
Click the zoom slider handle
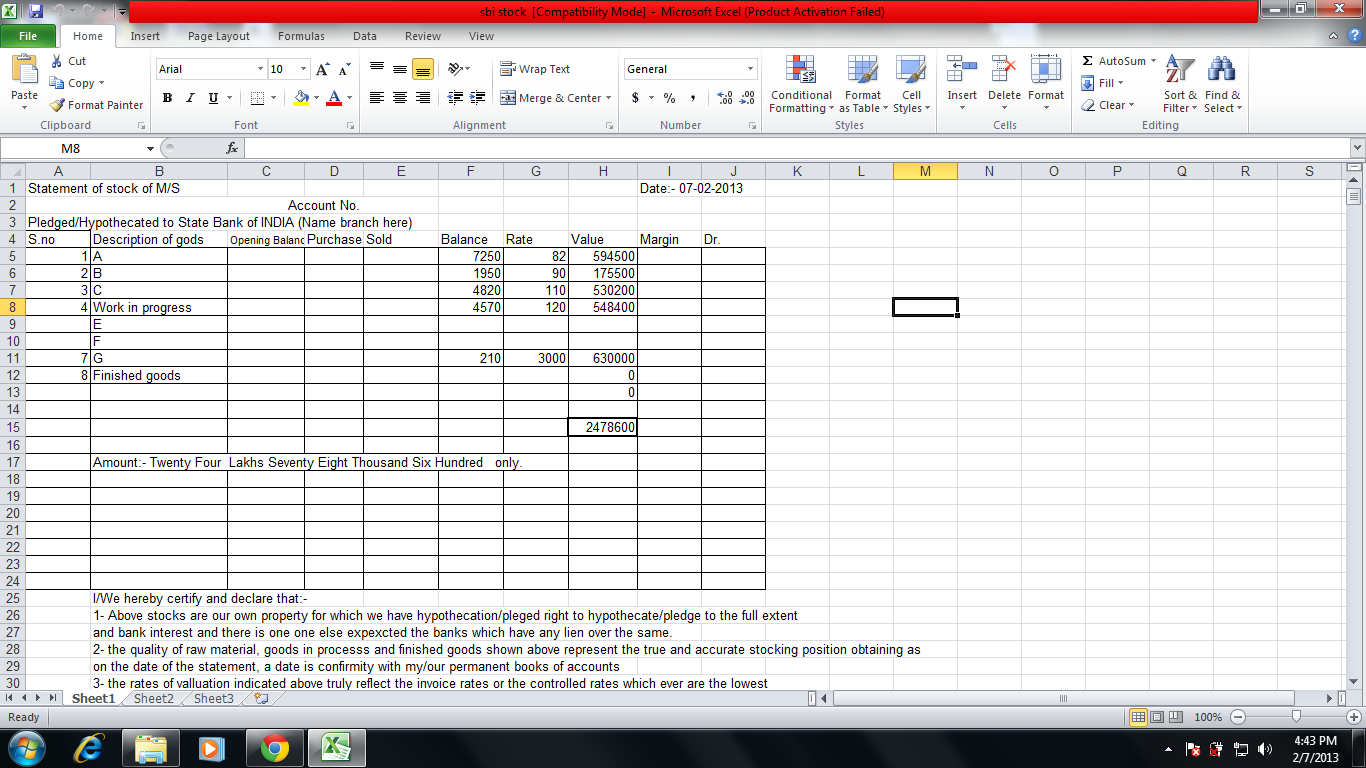1297,717
